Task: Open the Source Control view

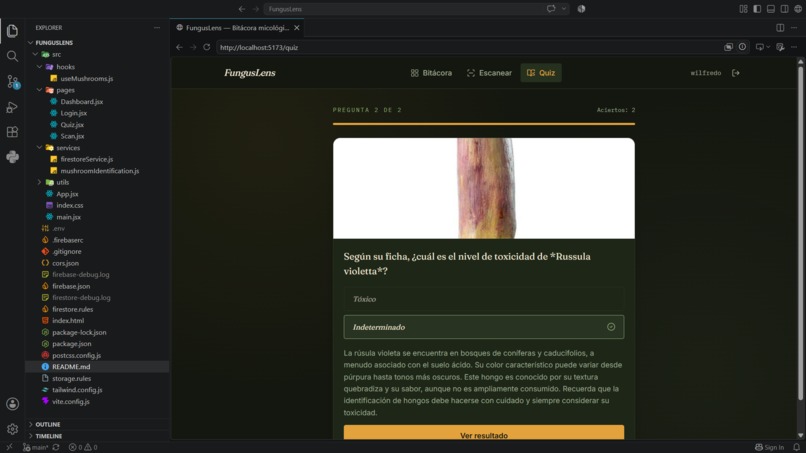Action: (x=12, y=81)
